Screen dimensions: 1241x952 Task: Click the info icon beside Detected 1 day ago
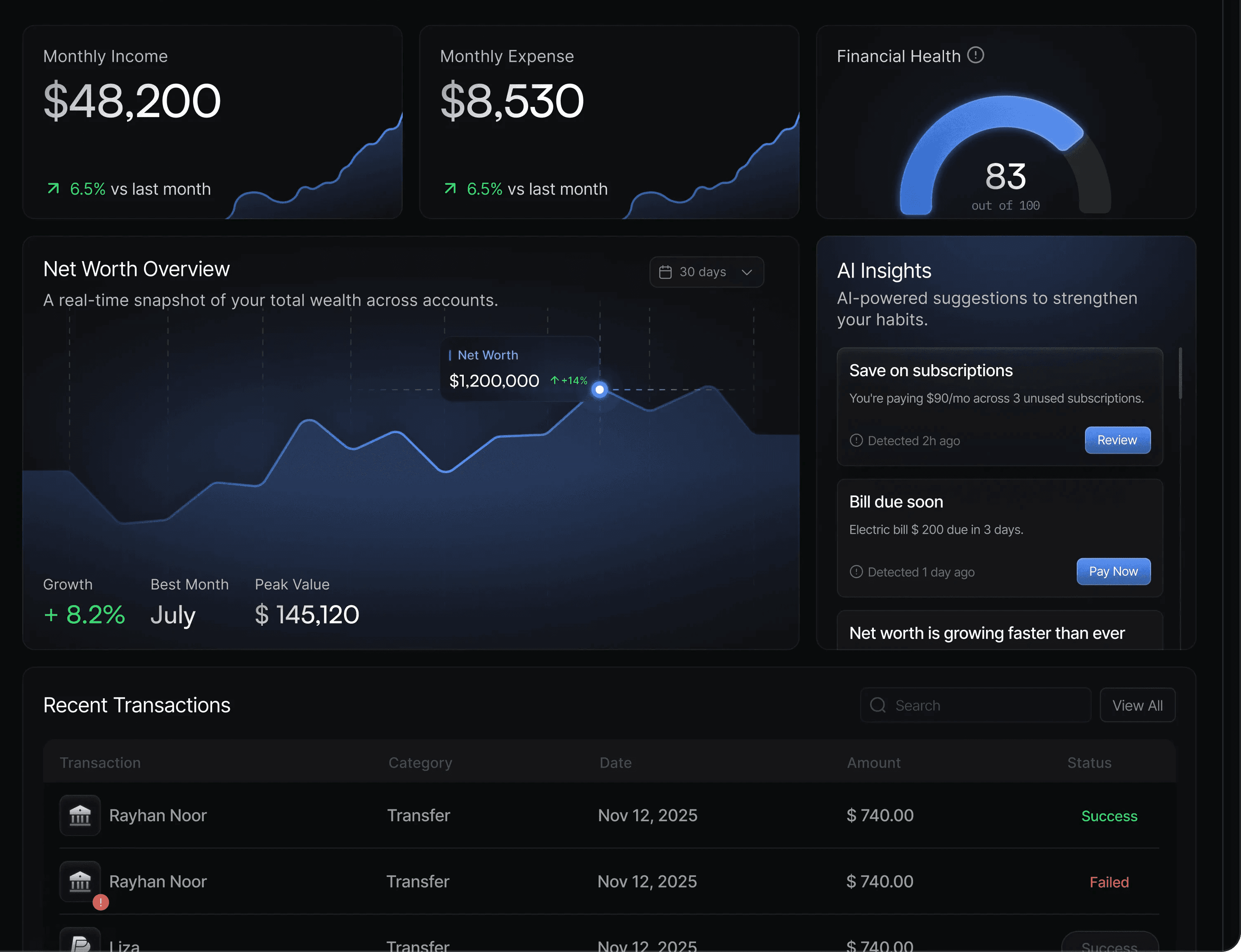pos(856,572)
